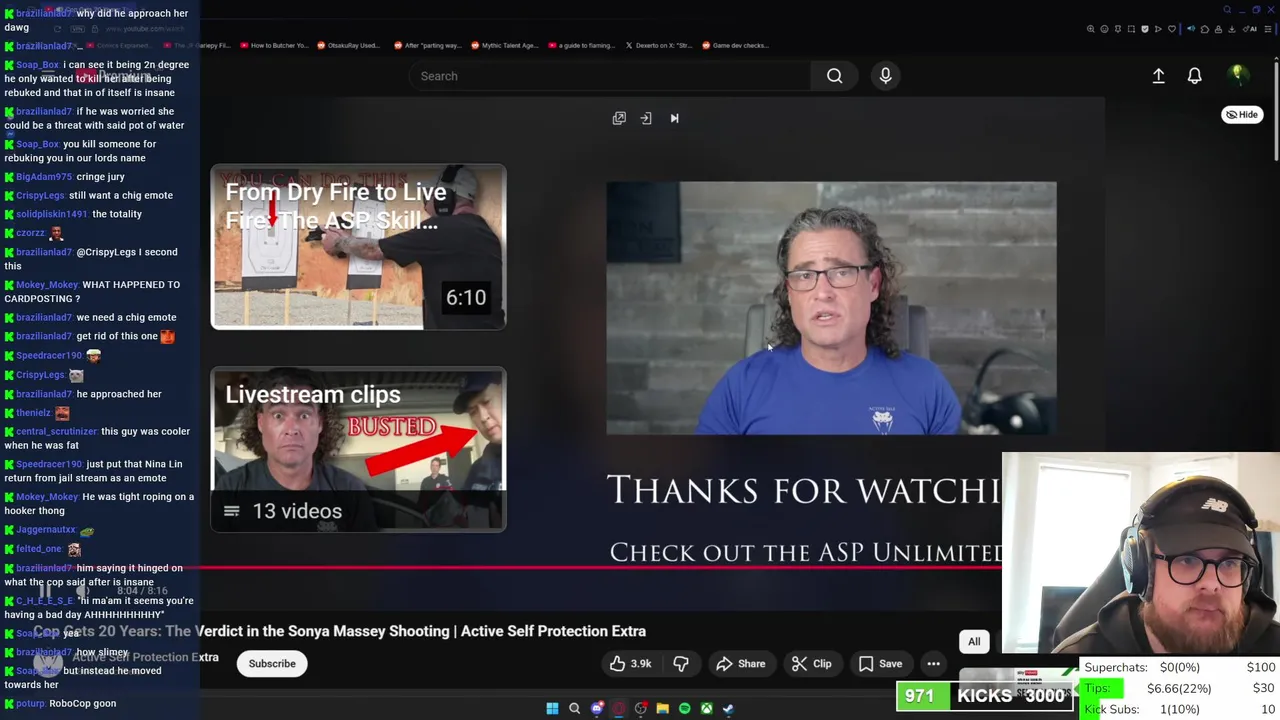Open the Livestream clips playlist
This screenshot has height=720, width=1280.
358,450
